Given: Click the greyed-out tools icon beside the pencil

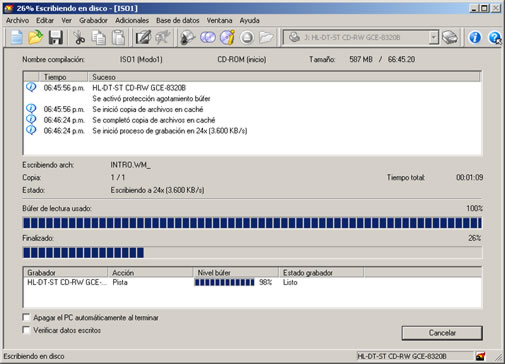Looking at the screenshot, I should [x=163, y=37].
